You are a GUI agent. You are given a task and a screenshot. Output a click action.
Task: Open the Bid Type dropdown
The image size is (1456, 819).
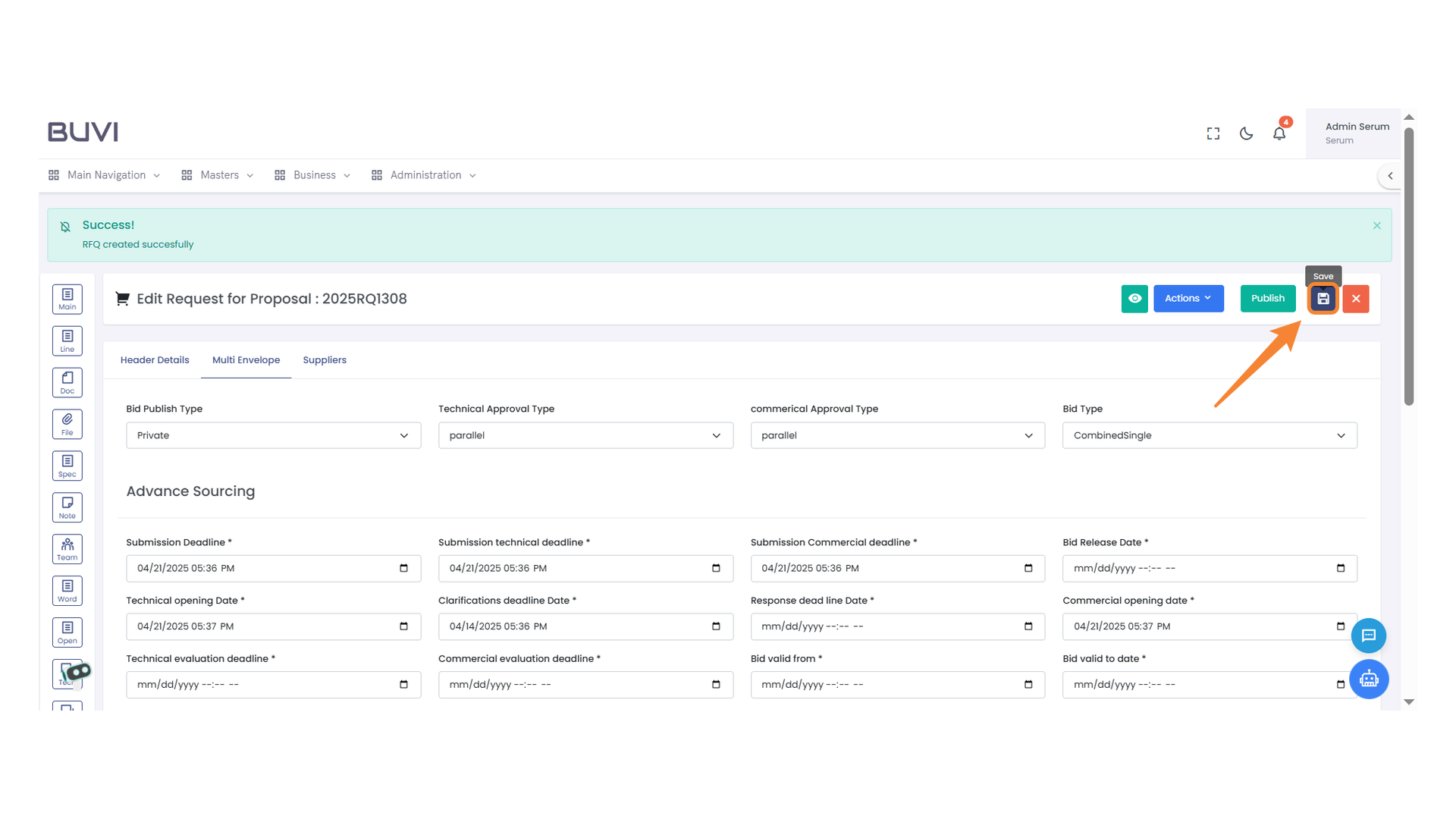pyautogui.click(x=1209, y=435)
